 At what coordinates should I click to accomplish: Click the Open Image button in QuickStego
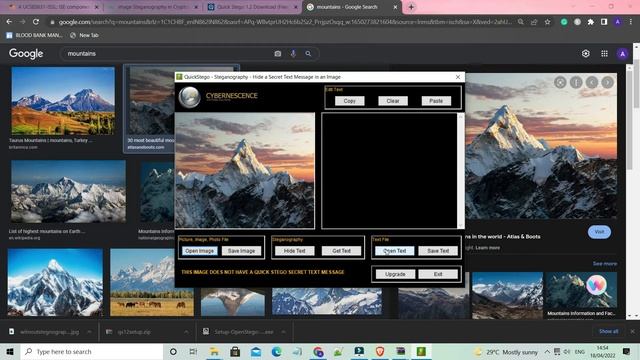tap(199, 251)
